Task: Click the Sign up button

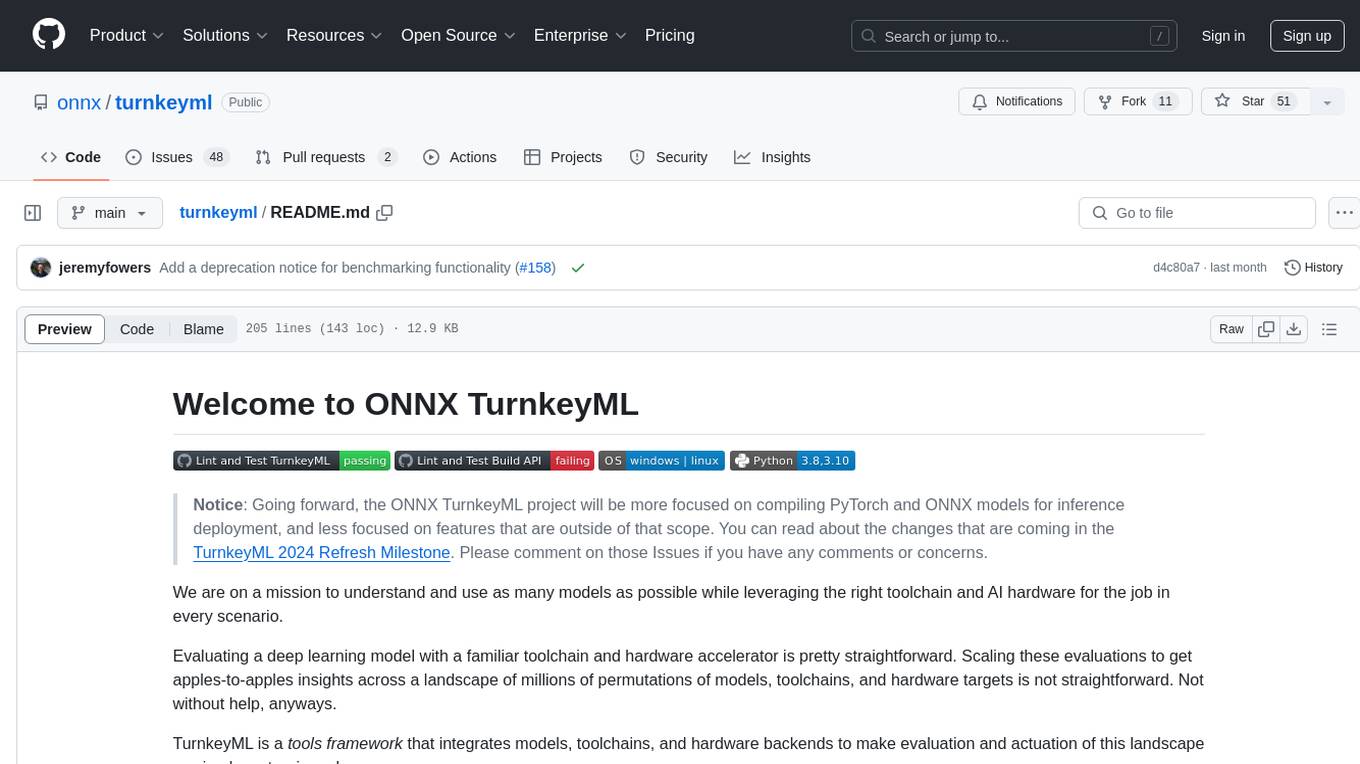Action: tap(1307, 36)
